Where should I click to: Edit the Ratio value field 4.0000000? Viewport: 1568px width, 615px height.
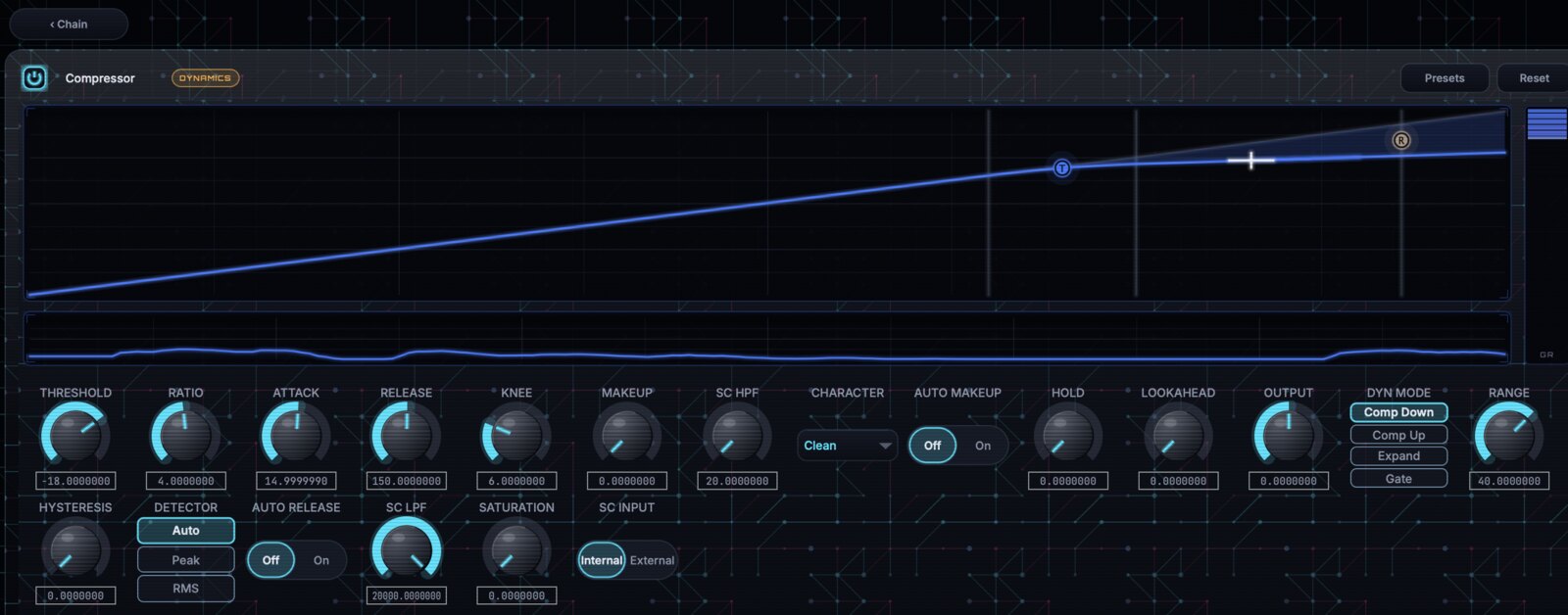click(x=185, y=481)
